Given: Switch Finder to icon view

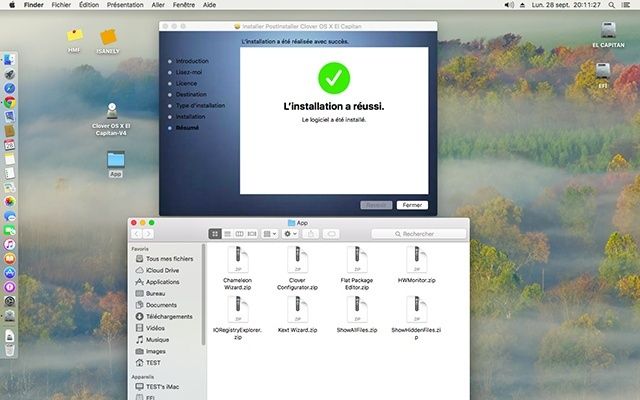Looking at the screenshot, I should point(215,234).
